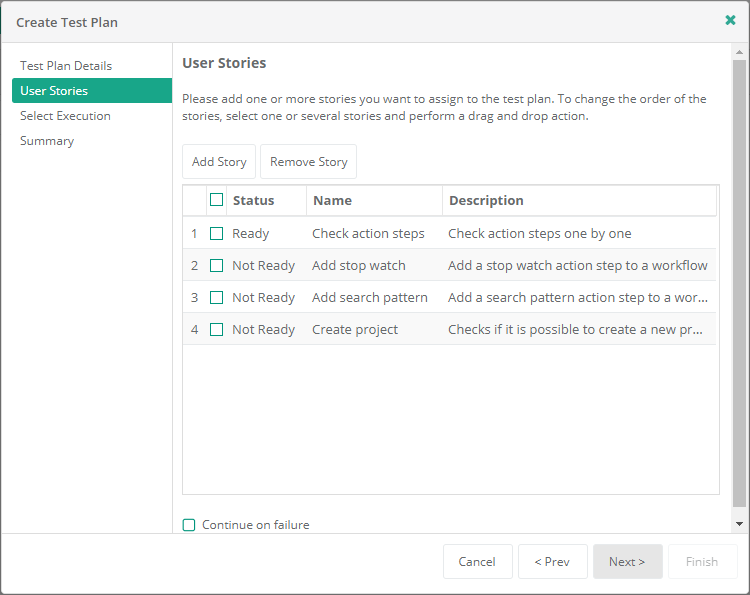Click description 'Check action steps one by one'
Image resolution: width=750 pixels, height=595 pixels.
click(540, 233)
